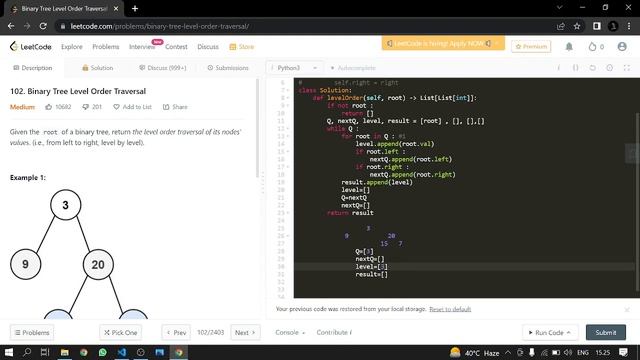Image resolution: width=640 pixels, height=360 pixels.
Task: Switch to the Description tab
Action: [x=33, y=68]
